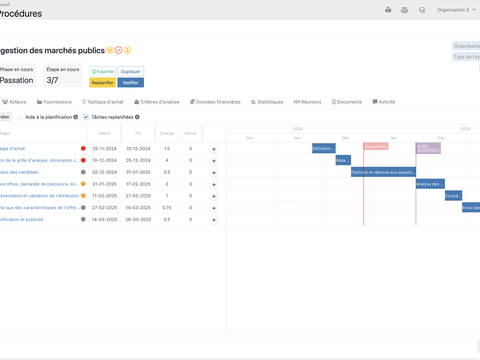Open the 'validation de l'attribution' step link
This screenshot has width=480, height=360.
click(x=39, y=196)
